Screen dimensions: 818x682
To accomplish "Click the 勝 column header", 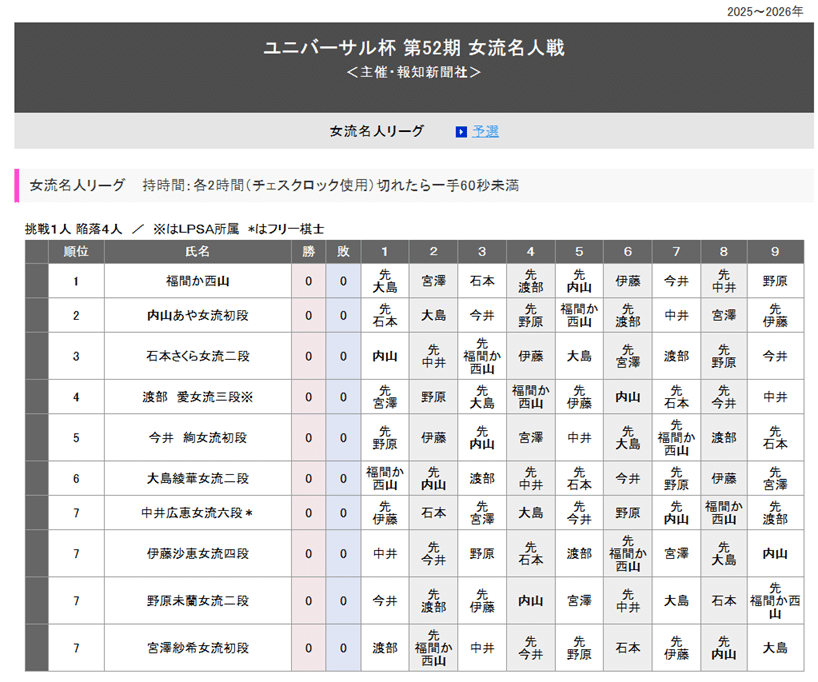I will tap(308, 252).
